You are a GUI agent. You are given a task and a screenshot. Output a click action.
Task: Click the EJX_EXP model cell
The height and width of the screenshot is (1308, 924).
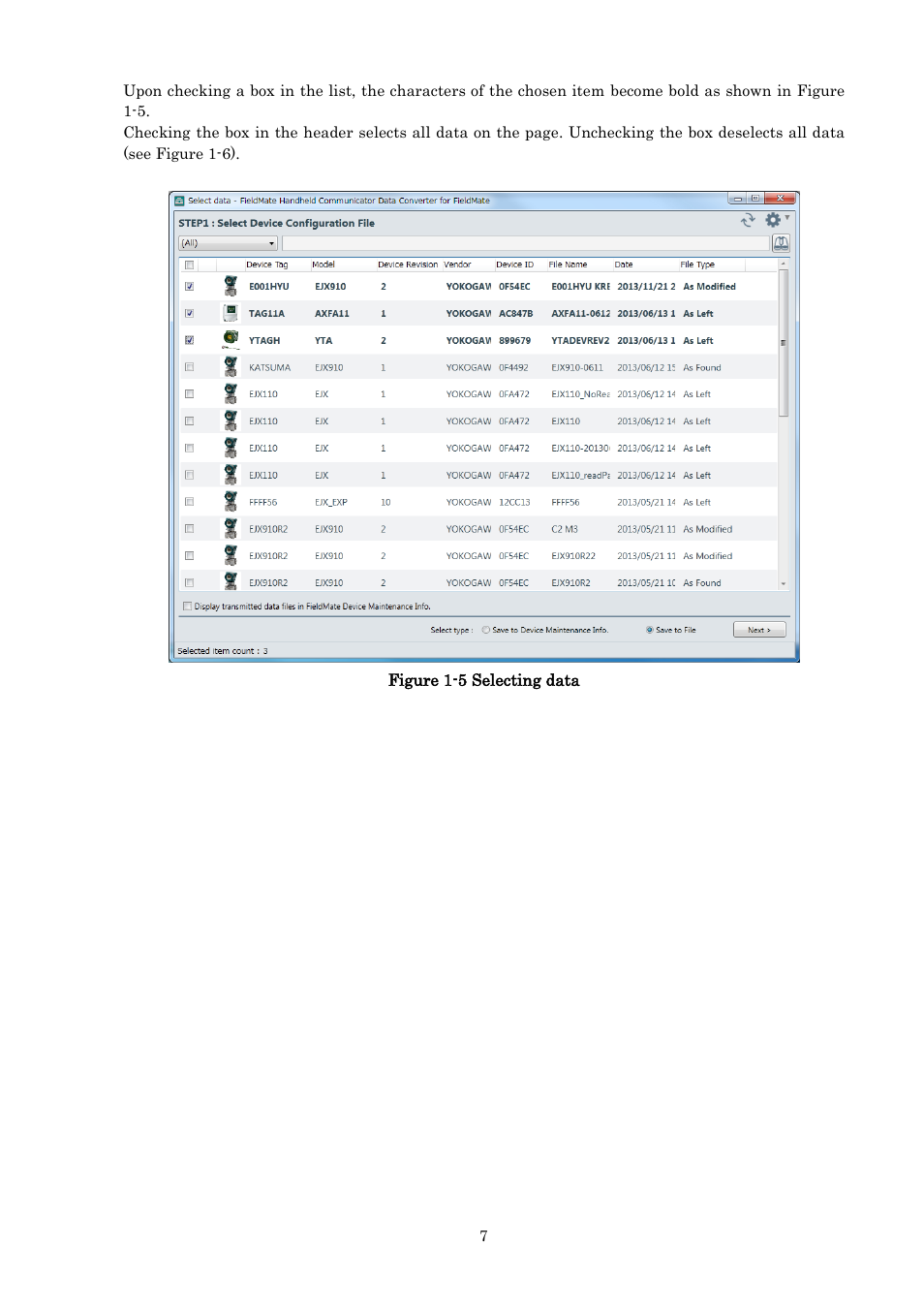[331, 503]
